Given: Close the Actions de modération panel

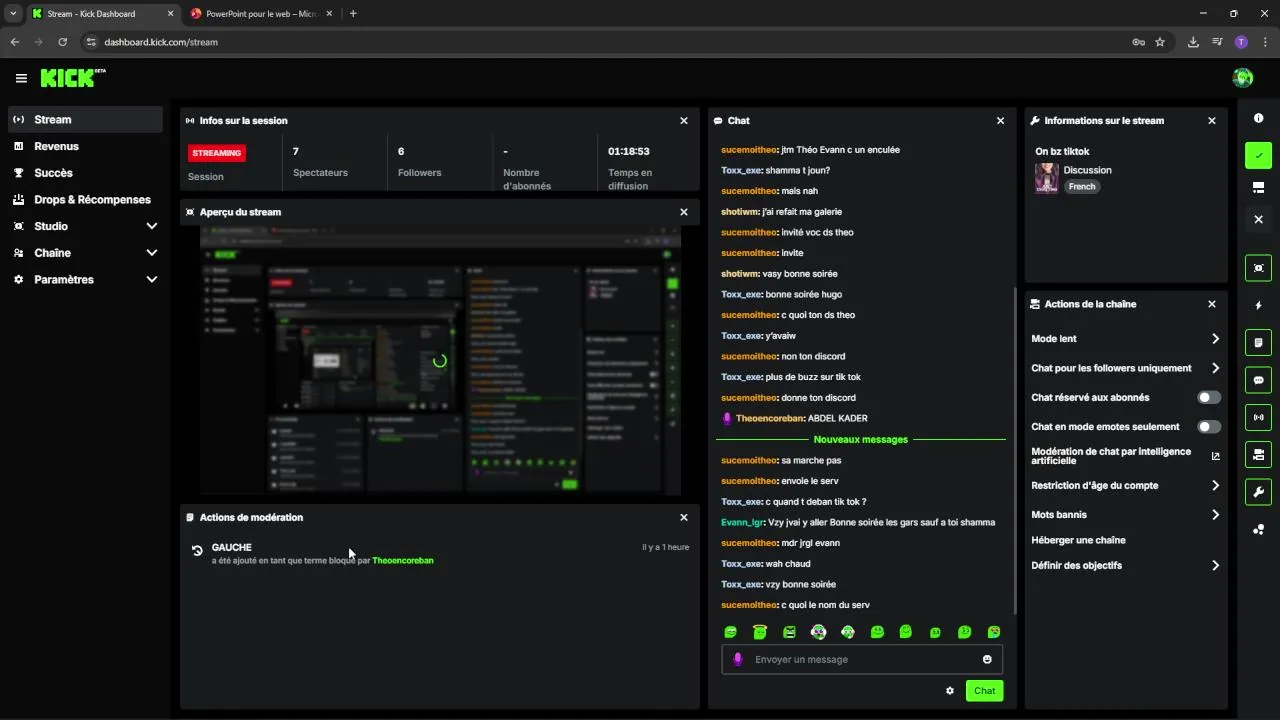Looking at the screenshot, I should click(684, 517).
